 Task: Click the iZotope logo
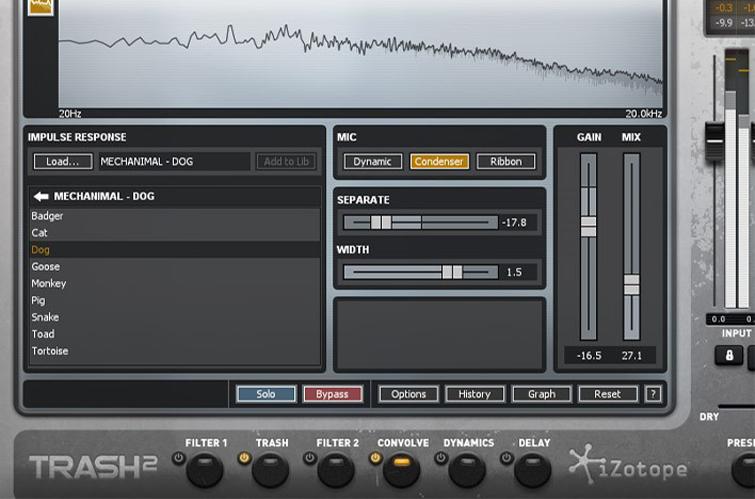[628, 466]
